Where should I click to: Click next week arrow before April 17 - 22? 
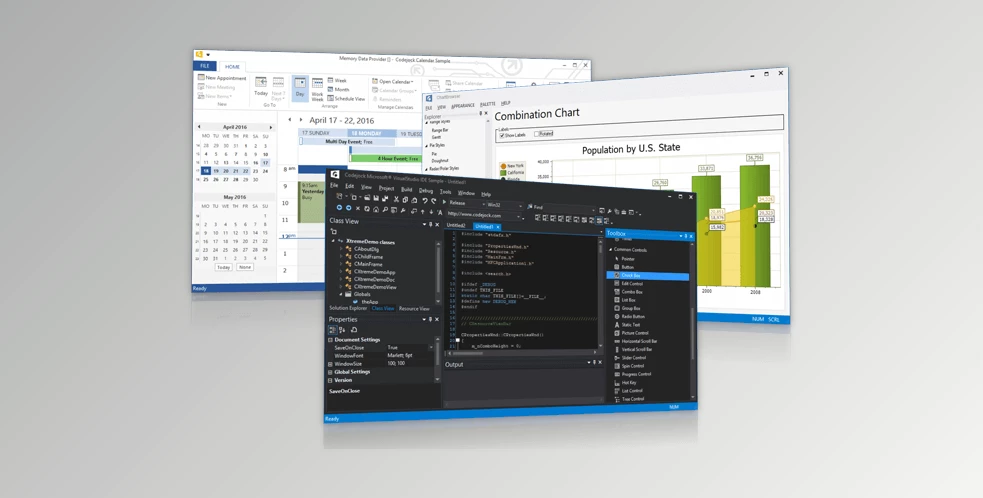coord(301,120)
